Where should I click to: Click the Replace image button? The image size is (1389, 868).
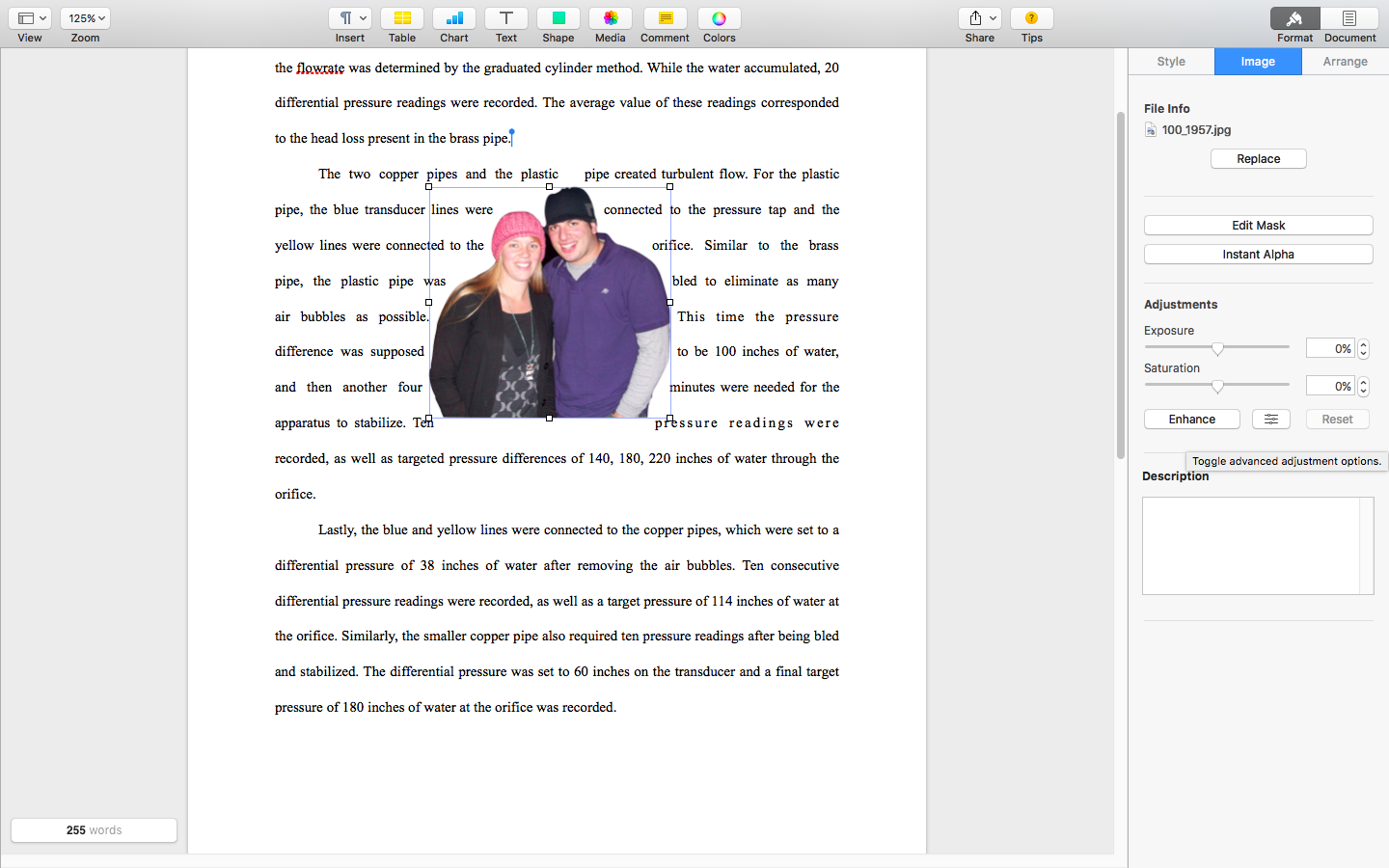[1258, 158]
